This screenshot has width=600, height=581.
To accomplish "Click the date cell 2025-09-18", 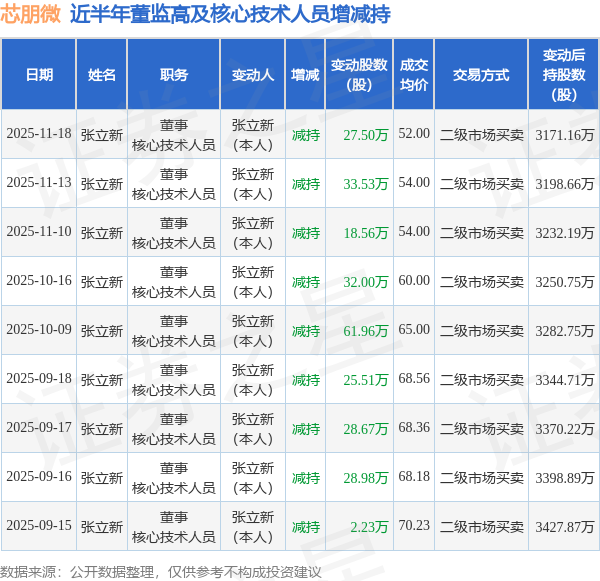I will pyautogui.click(x=39, y=379).
